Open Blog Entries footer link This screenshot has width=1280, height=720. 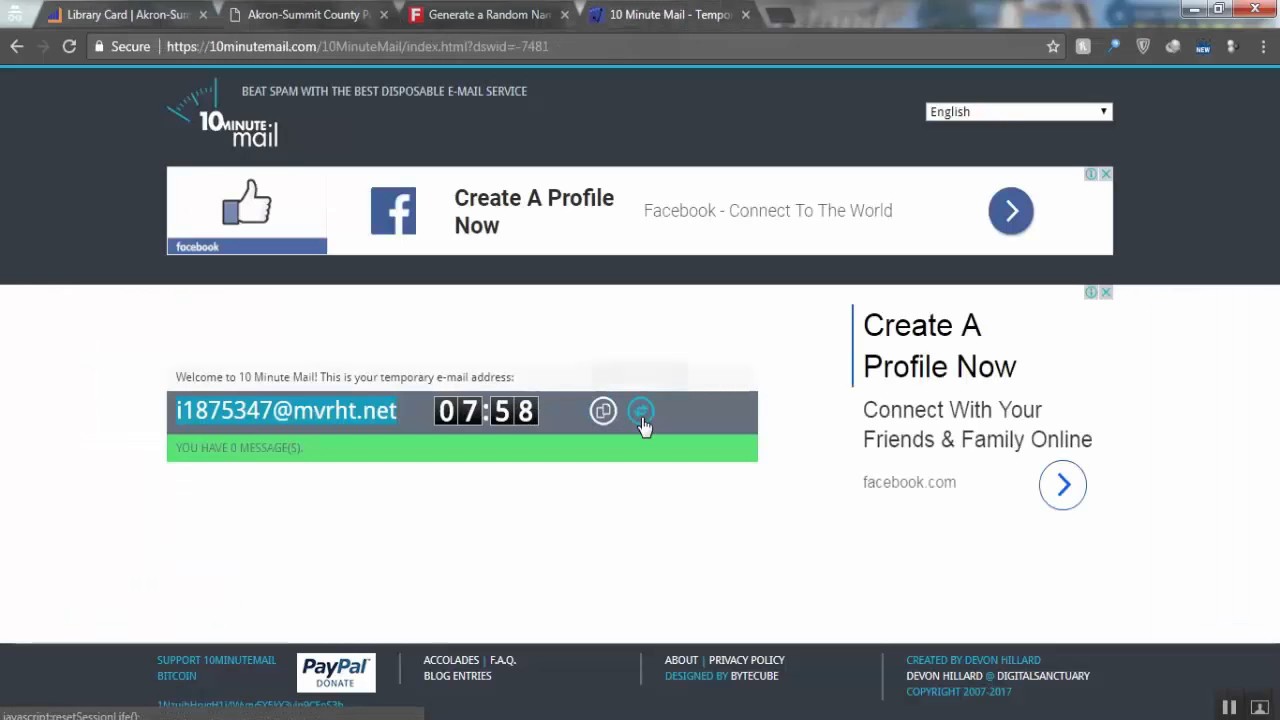pyautogui.click(x=457, y=676)
